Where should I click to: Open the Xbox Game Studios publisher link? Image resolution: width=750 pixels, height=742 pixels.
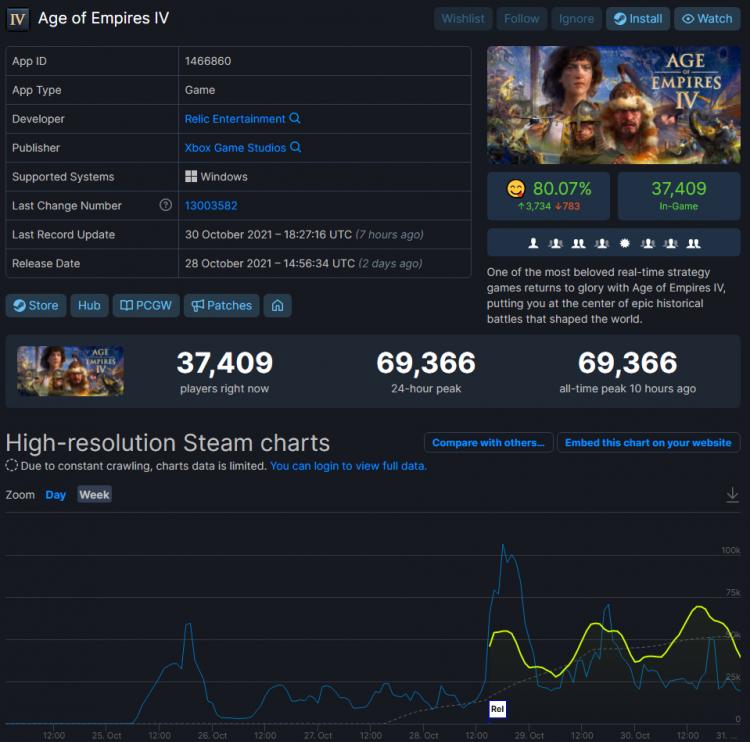pyautogui.click(x=235, y=148)
